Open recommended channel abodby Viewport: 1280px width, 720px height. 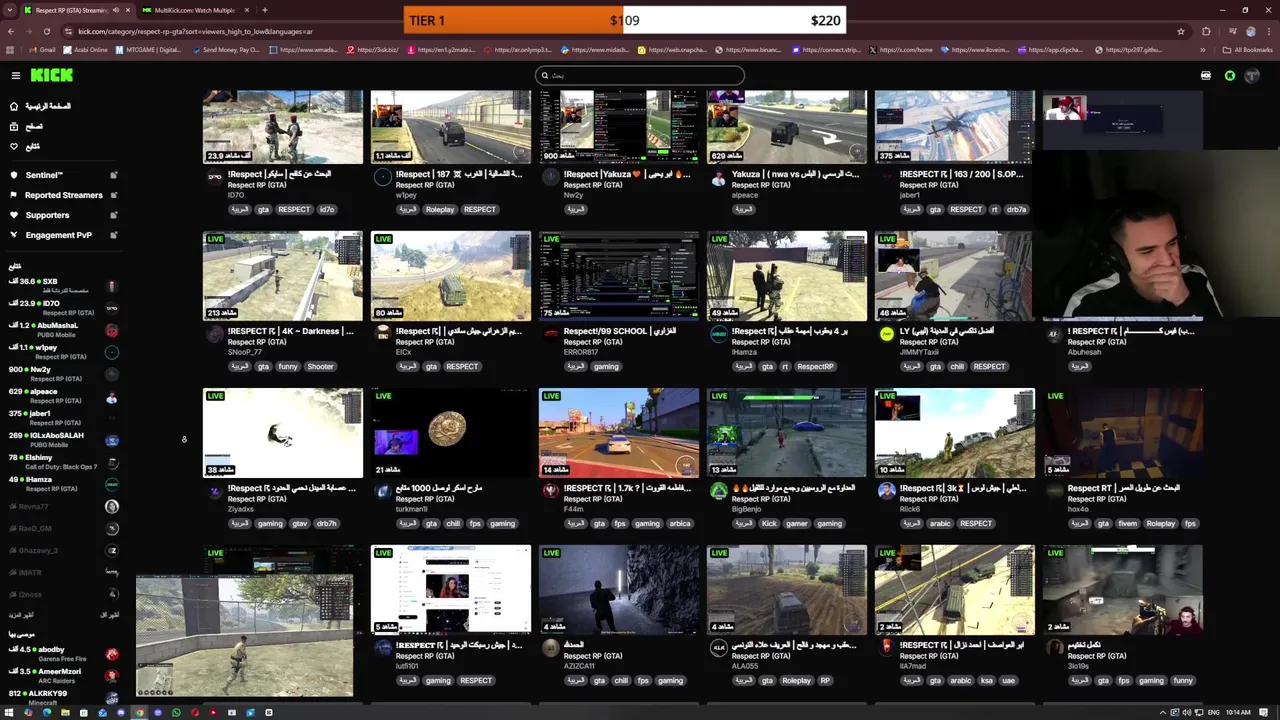point(62,653)
